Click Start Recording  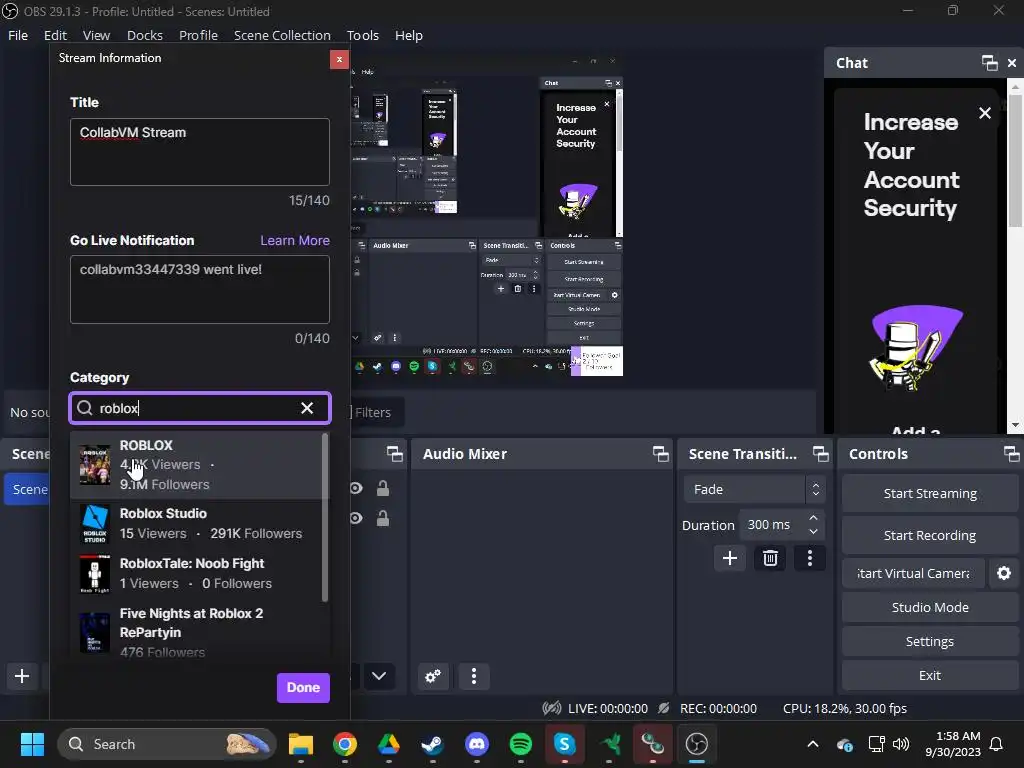(930, 536)
